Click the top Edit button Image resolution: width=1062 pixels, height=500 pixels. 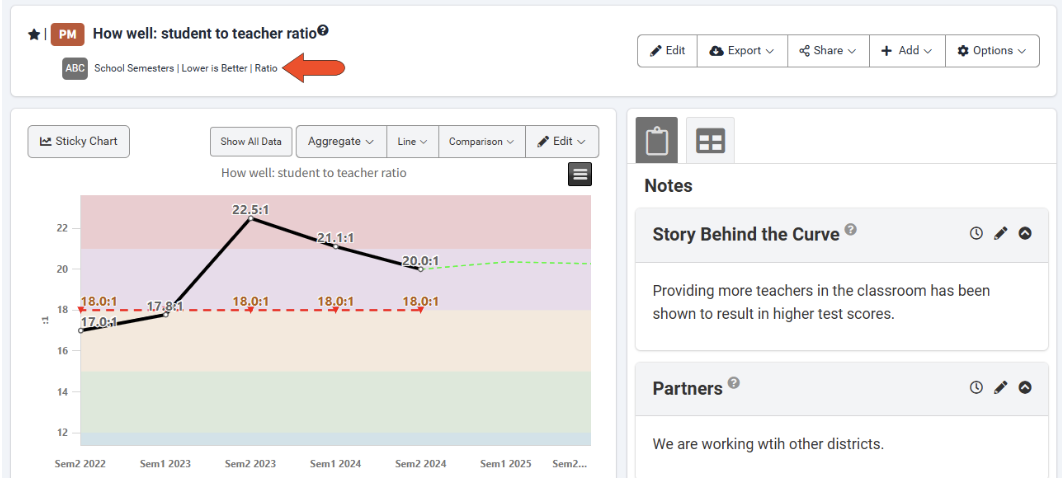pyautogui.click(x=667, y=51)
